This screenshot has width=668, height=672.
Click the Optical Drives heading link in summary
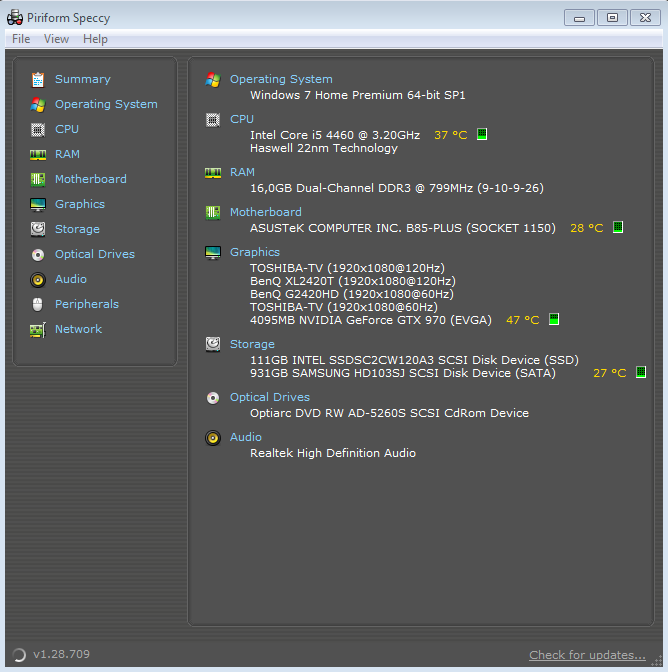tap(270, 398)
